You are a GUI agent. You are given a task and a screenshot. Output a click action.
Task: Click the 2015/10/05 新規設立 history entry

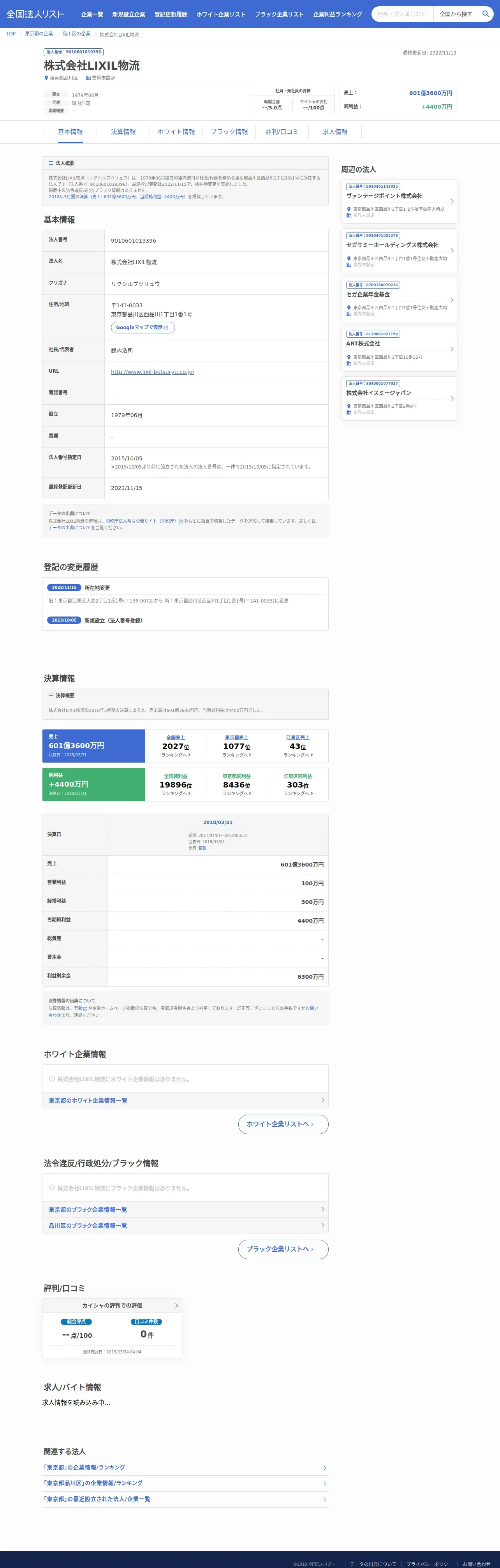(185, 620)
